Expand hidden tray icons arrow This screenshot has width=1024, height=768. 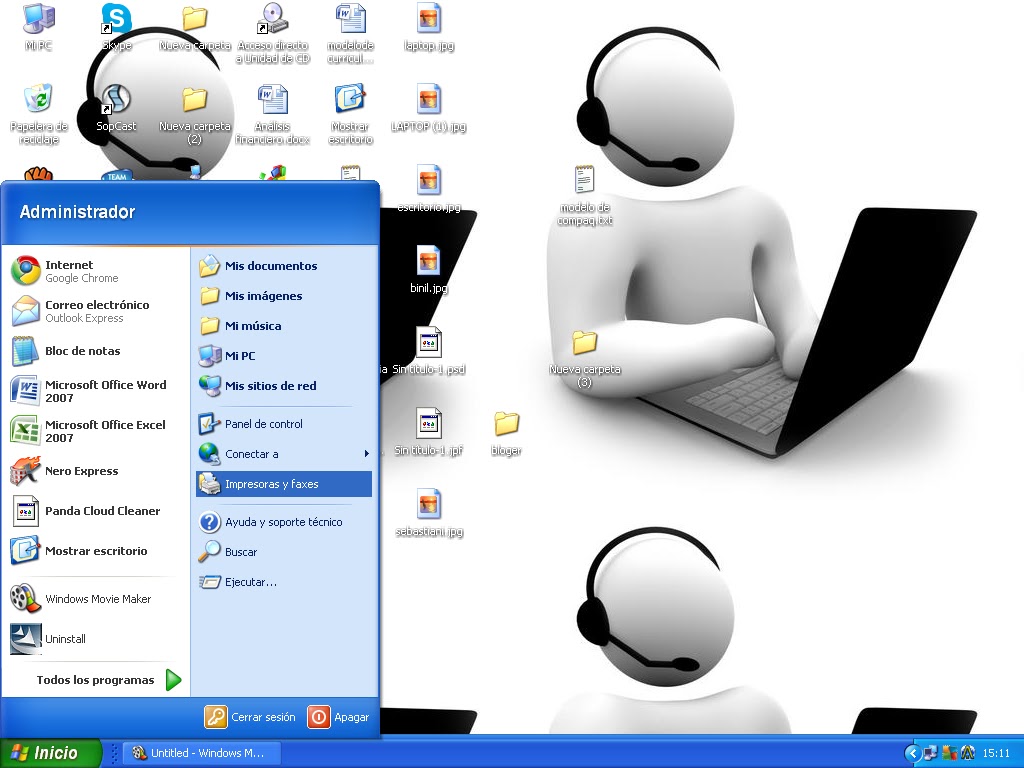(912, 754)
